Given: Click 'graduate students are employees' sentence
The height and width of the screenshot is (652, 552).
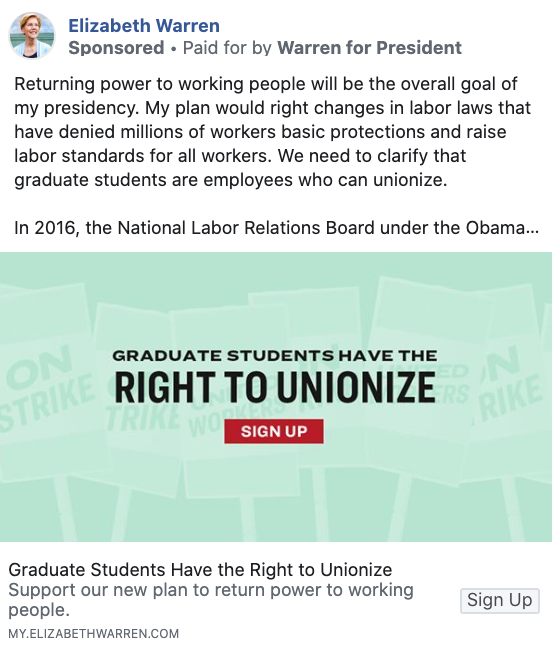Looking at the screenshot, I should tap(230, 180).
